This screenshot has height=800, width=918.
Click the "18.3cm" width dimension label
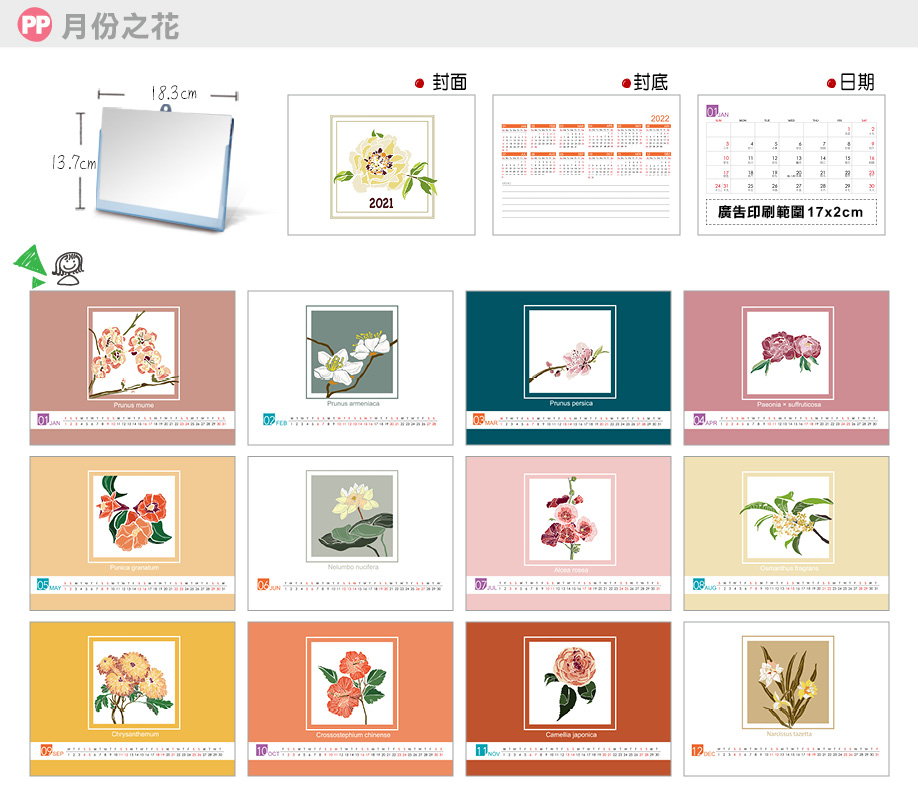click(174, 93)
